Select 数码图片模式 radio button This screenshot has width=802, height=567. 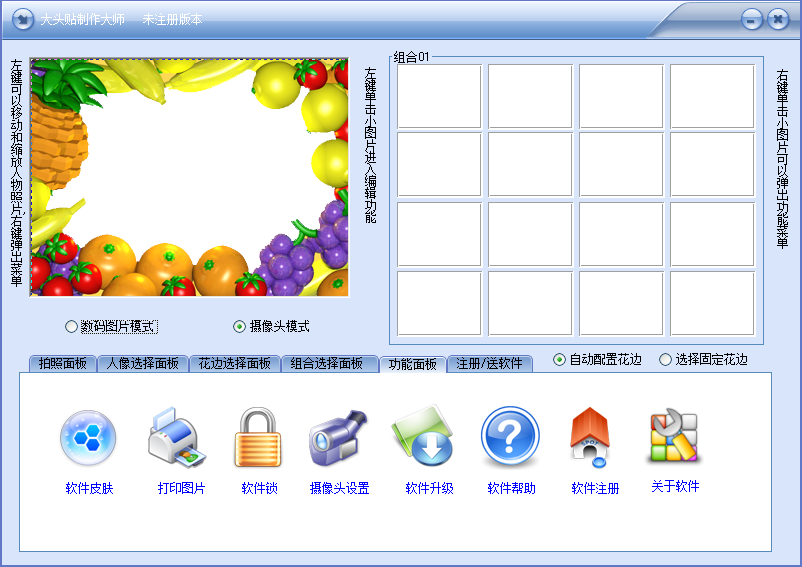(71, 326)
